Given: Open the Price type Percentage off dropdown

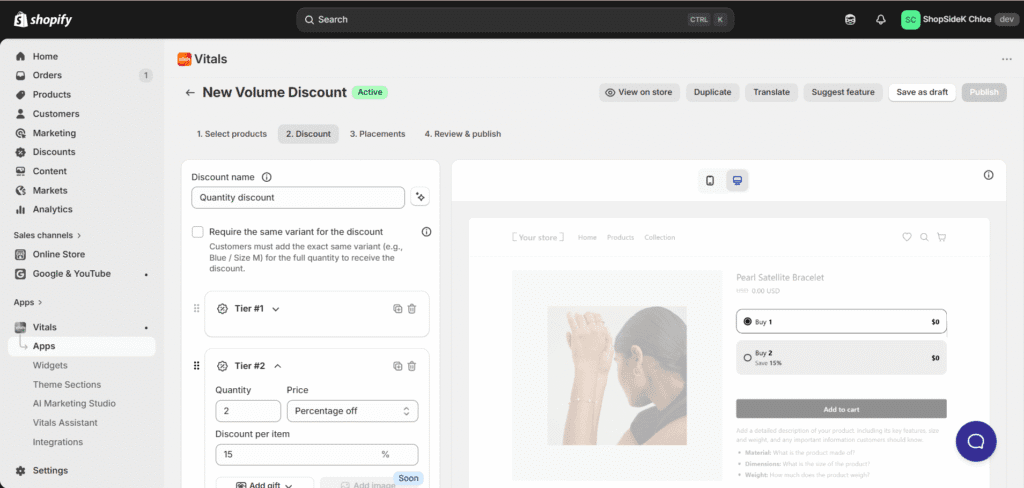Looking at the screenshot, I should click(x=353, y=411).
